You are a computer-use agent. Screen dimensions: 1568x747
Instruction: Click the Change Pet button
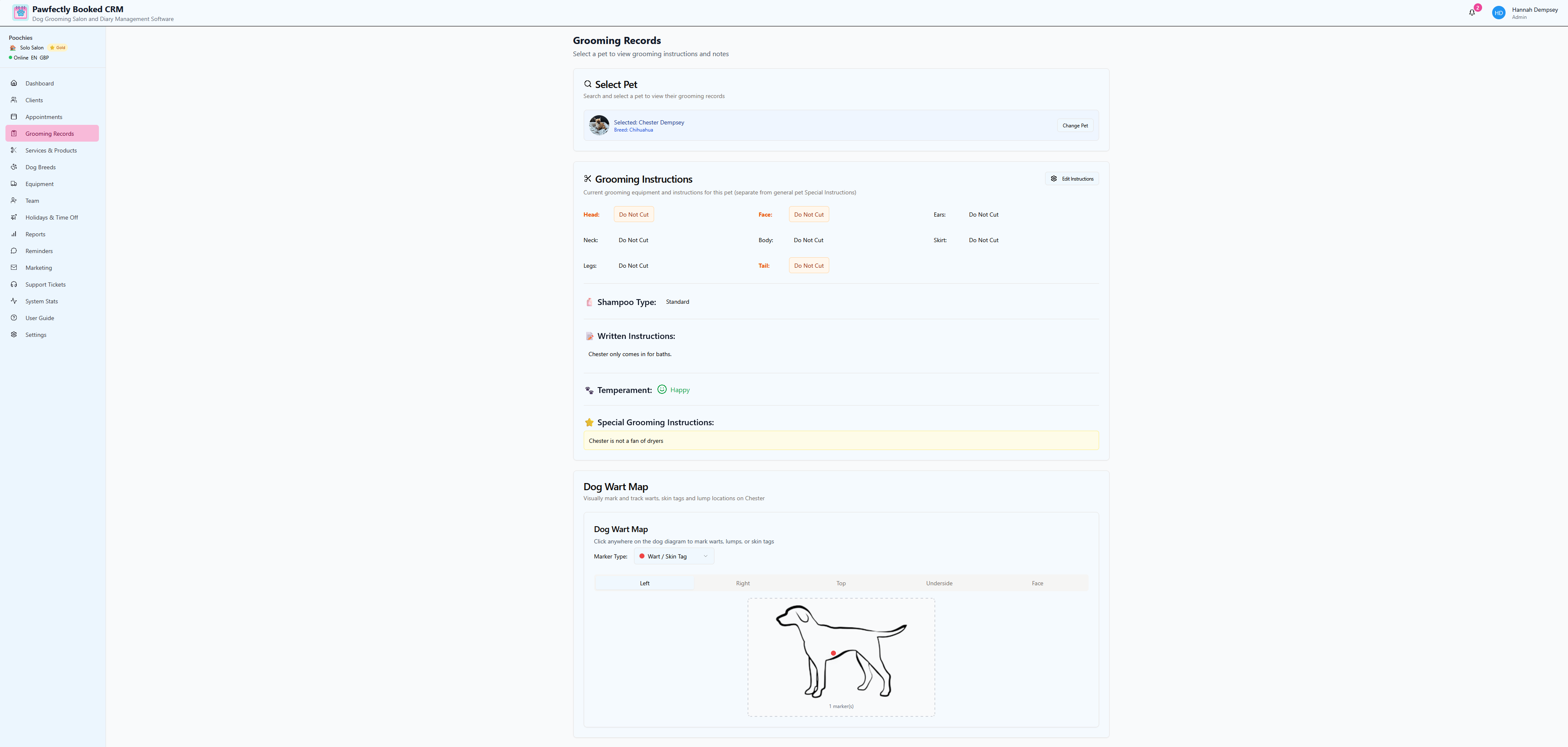coord(1075,125)
